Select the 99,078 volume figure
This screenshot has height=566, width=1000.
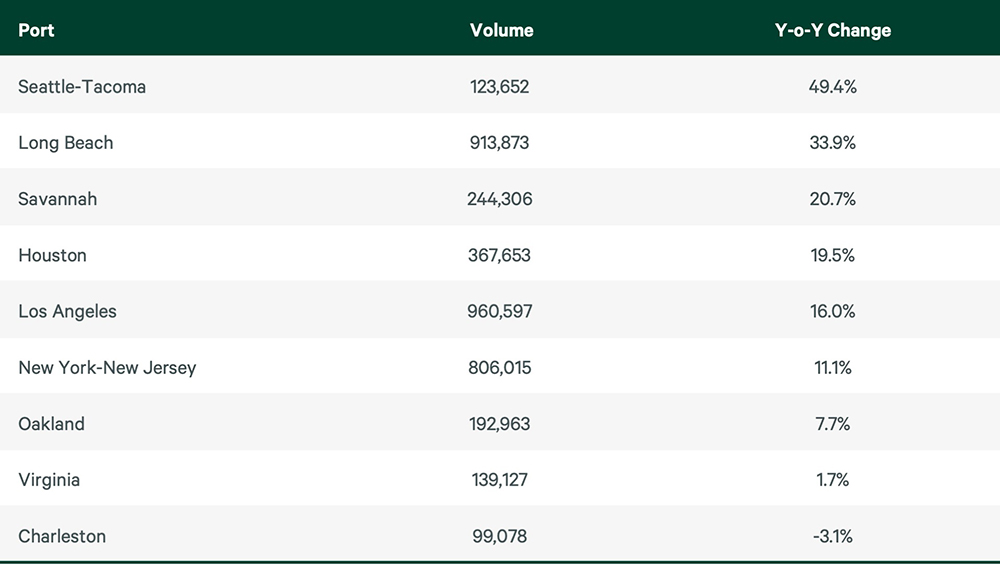[500, 536]
